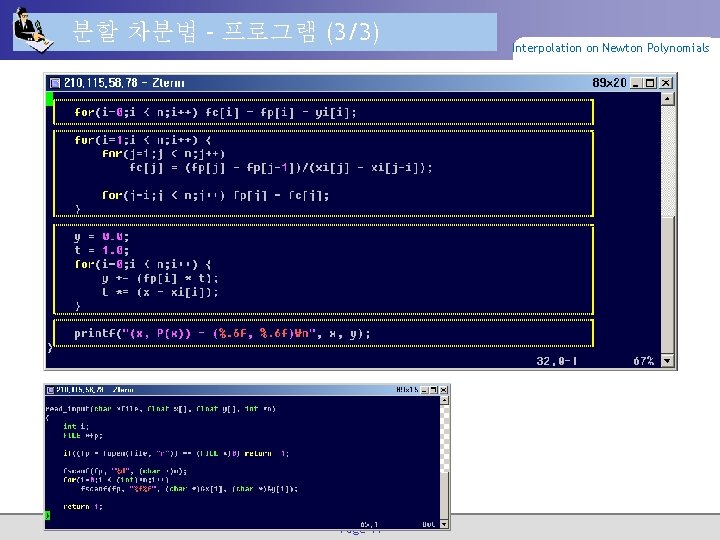The height and width of the screenshot is (540, 720).
Task: Click the vim cursor position '32,0-1' status
Action: tap(557, 361)
